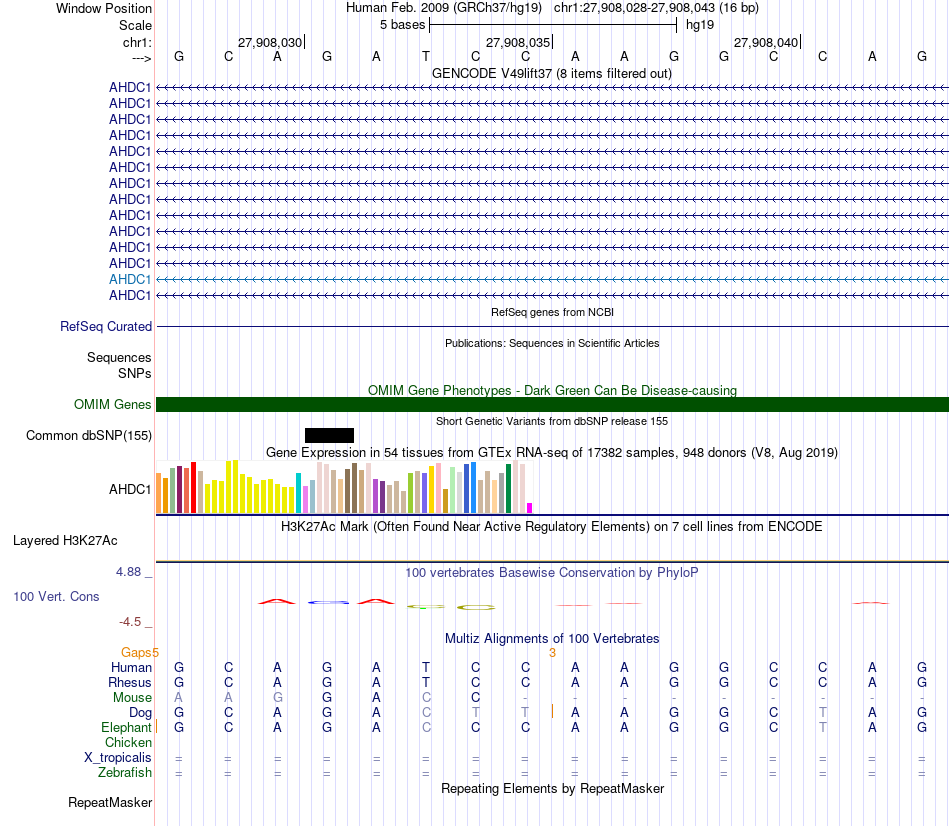Click the 27,908,040 ruler position

pyautogui.click(x=766, y=42)
